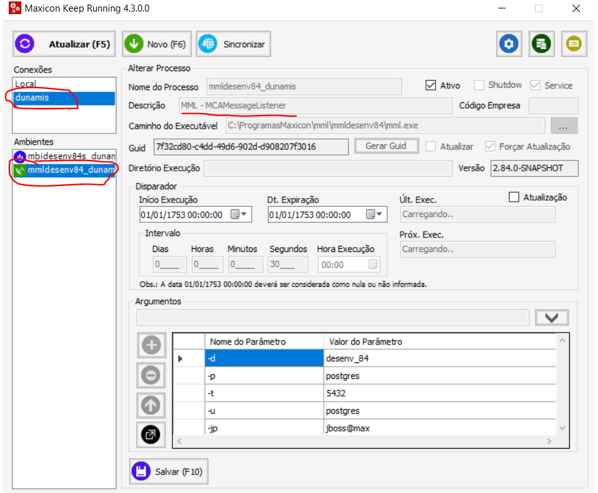Open the Dt. Expiração date picker dropdown

[375, 214]
